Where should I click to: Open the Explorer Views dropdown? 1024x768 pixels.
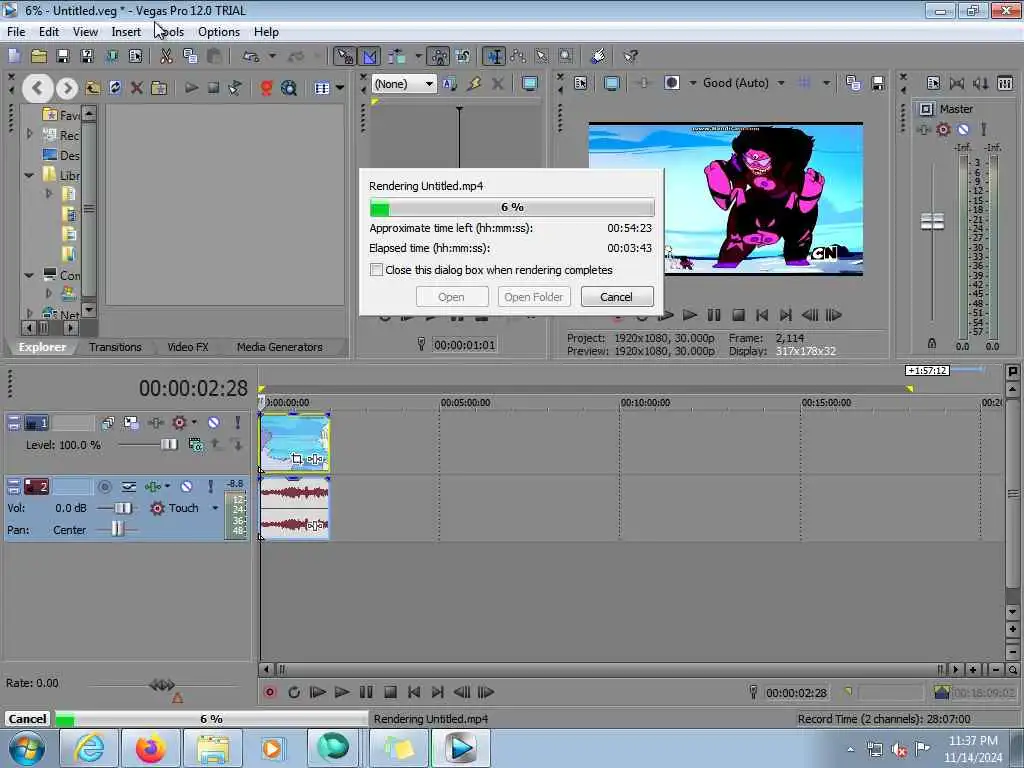coord(340,88)
